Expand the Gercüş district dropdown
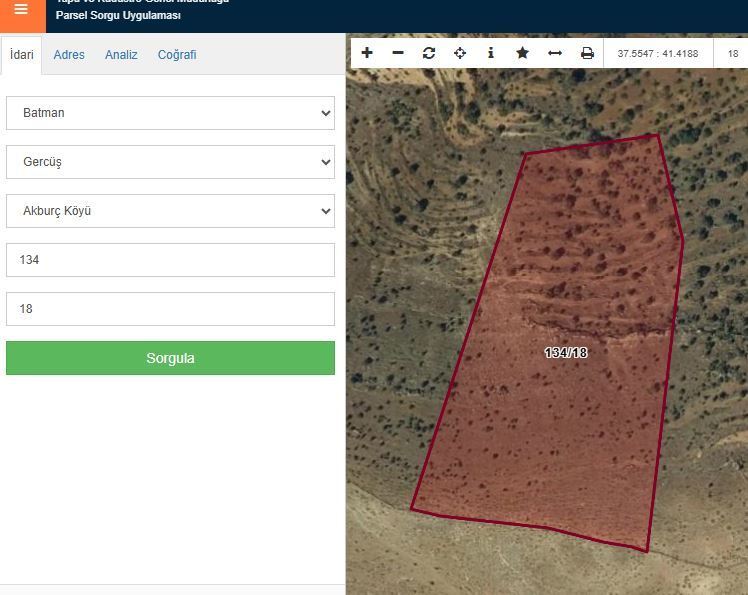Viewport: 748px width, 595px height. 170,162
